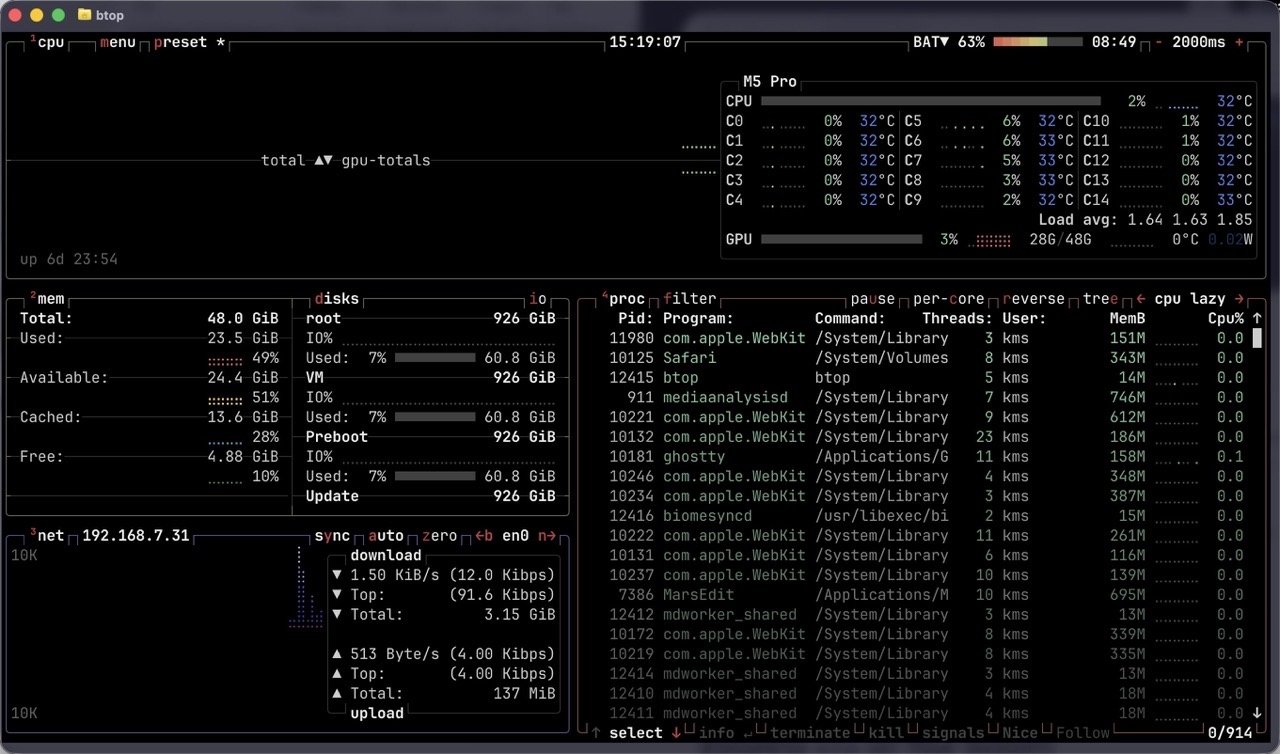1280x754 pixels.
Task: Increase update interval with plus sign
Action: (x=1240, y=43)
